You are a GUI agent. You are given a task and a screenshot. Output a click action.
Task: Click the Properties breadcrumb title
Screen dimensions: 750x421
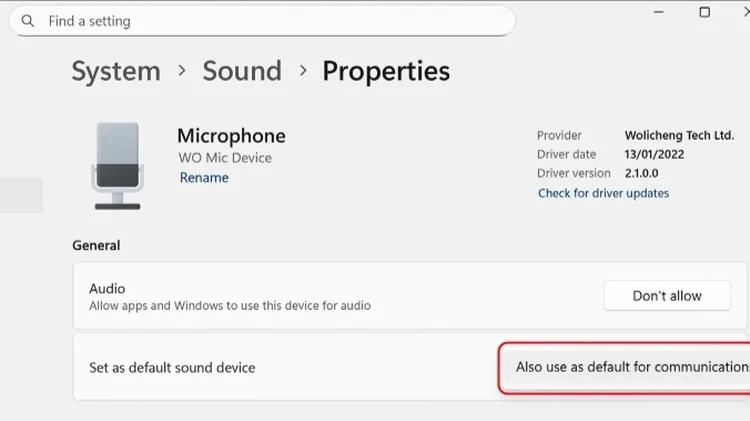pyautogui.click(x=386, y=71)
